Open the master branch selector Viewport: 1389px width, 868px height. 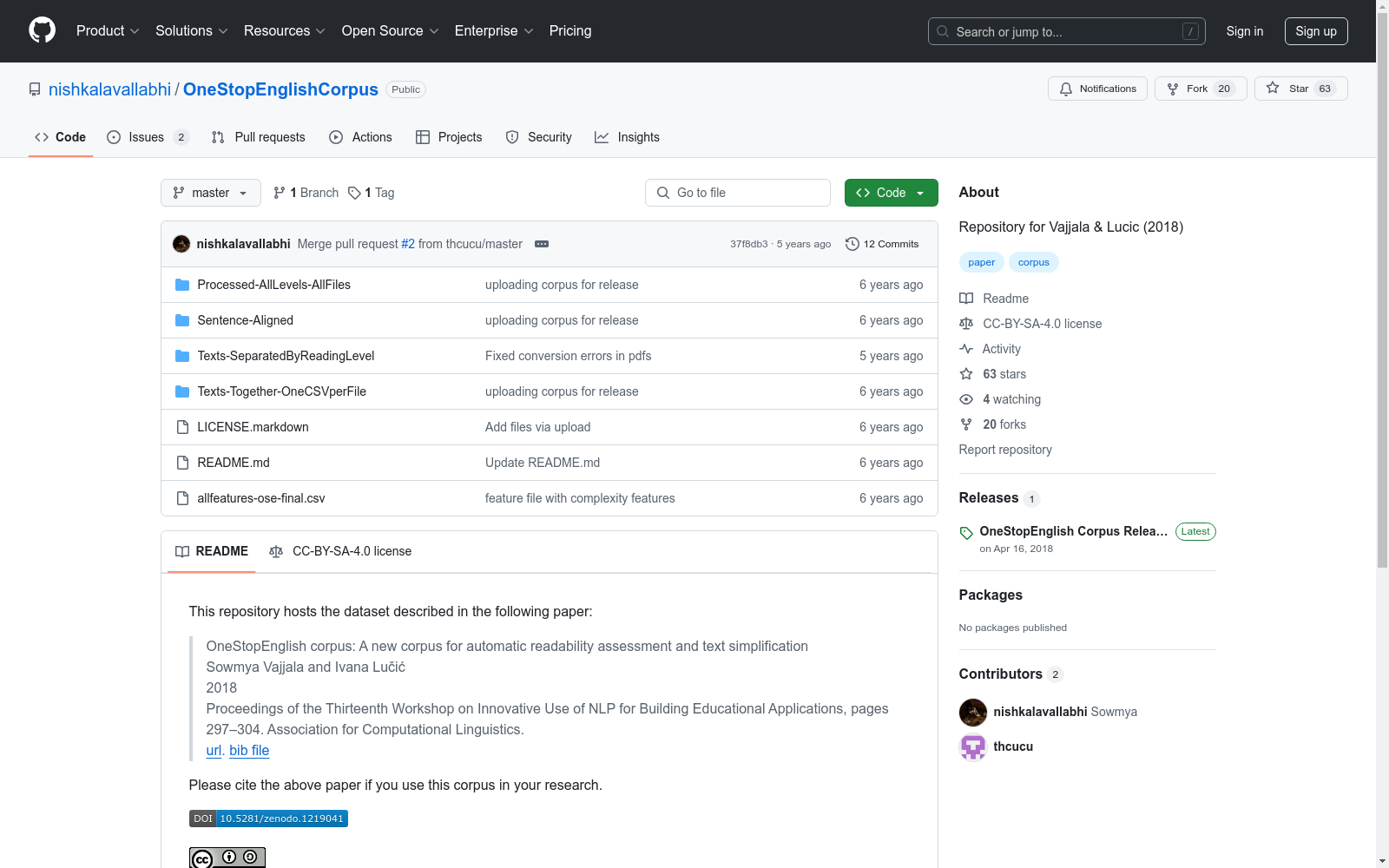point(211,193)
